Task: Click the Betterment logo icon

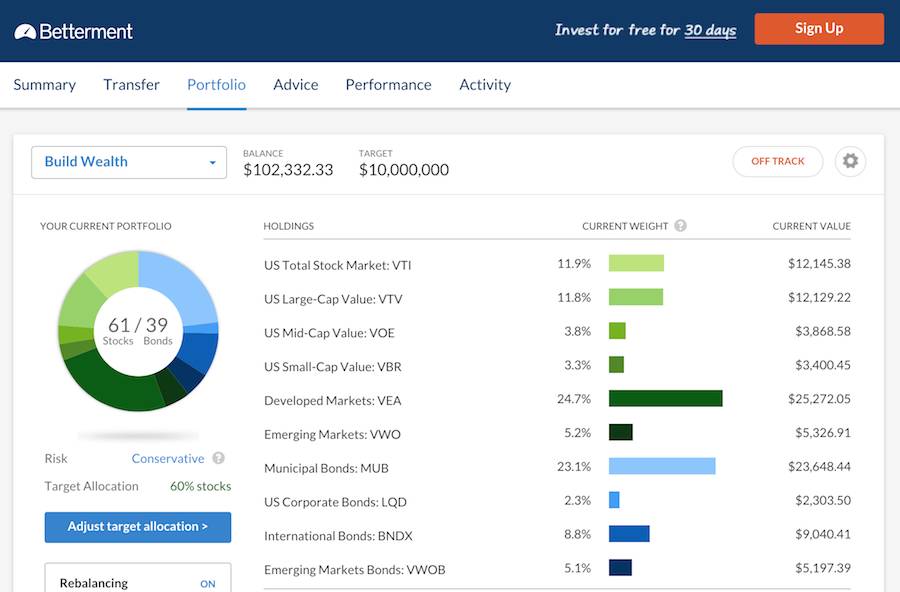Action: 25,32
